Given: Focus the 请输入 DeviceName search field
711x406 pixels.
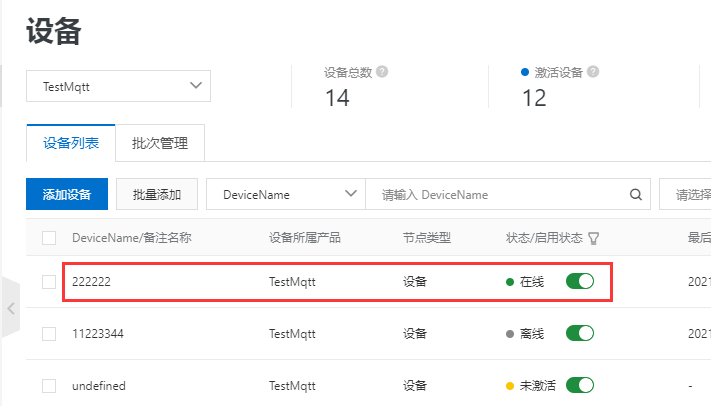Looking at the screenshot, I should click(x=500, y=195).
